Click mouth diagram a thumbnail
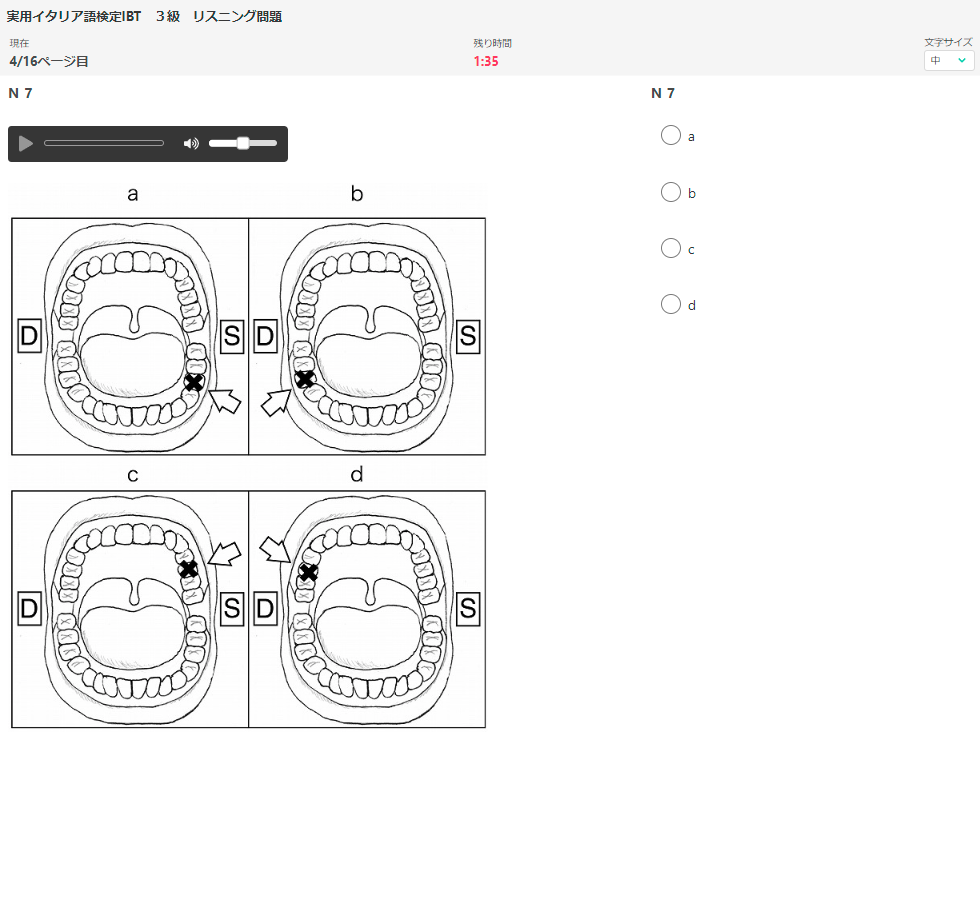 pos(130,336)
